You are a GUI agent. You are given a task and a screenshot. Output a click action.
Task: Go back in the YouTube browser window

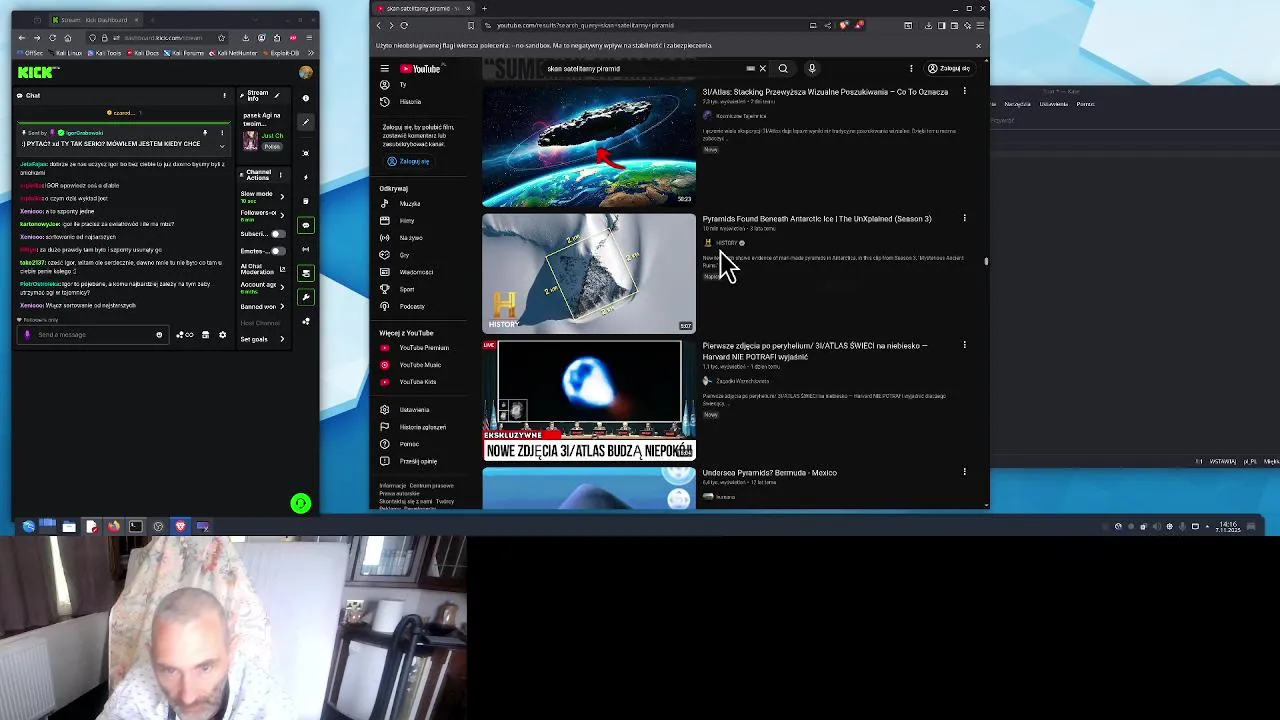[379, 26]
